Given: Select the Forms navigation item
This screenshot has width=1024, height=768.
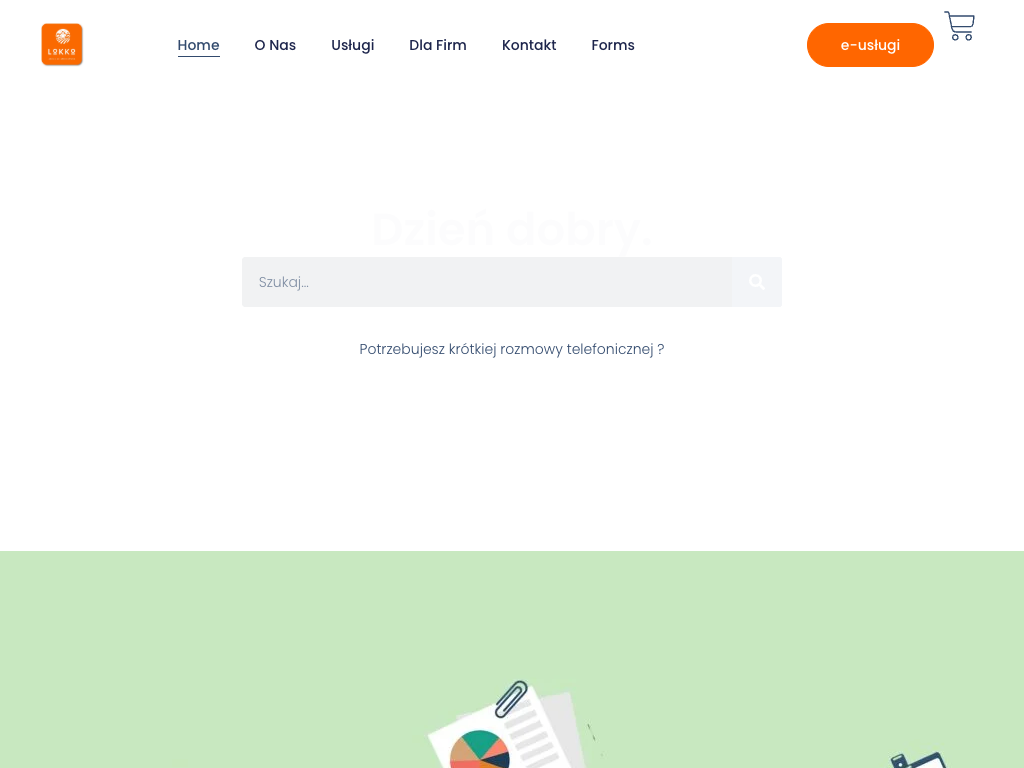Looking at the screenshot, I should click(x=613, y=45).
